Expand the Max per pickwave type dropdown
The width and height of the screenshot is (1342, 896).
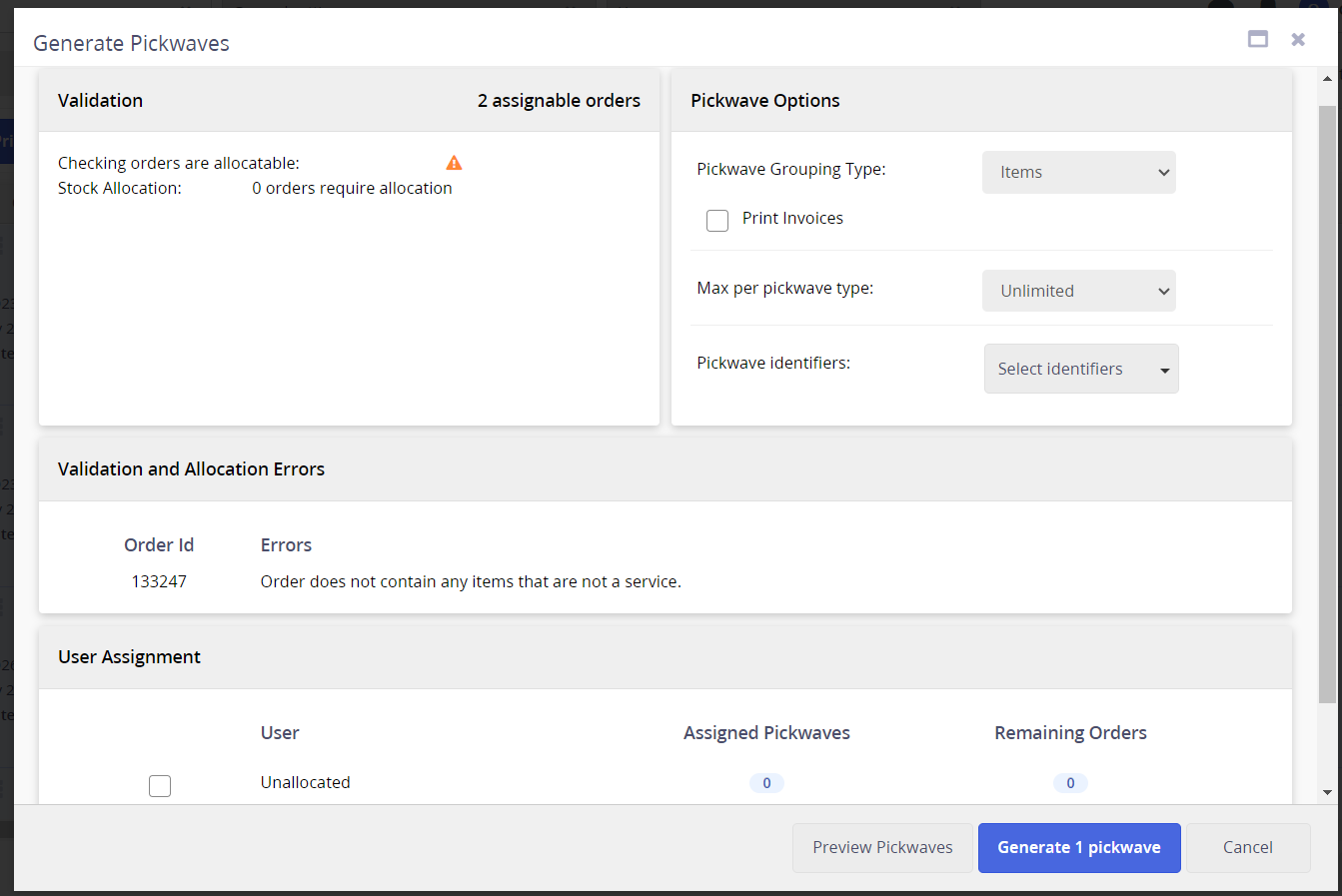point(1078,291)
